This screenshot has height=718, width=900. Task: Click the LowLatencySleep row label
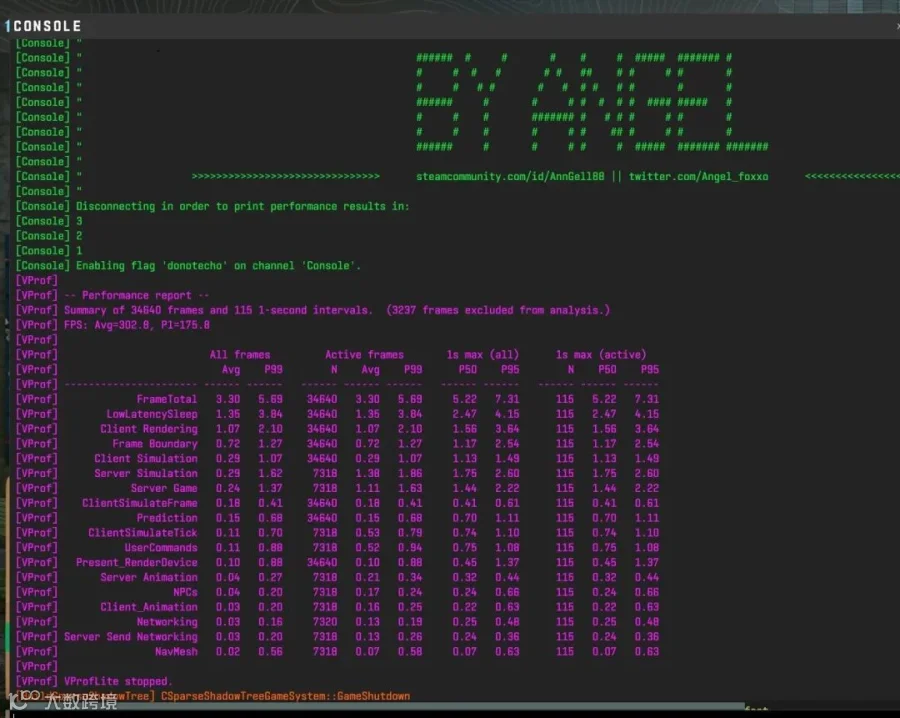point(152,414)
